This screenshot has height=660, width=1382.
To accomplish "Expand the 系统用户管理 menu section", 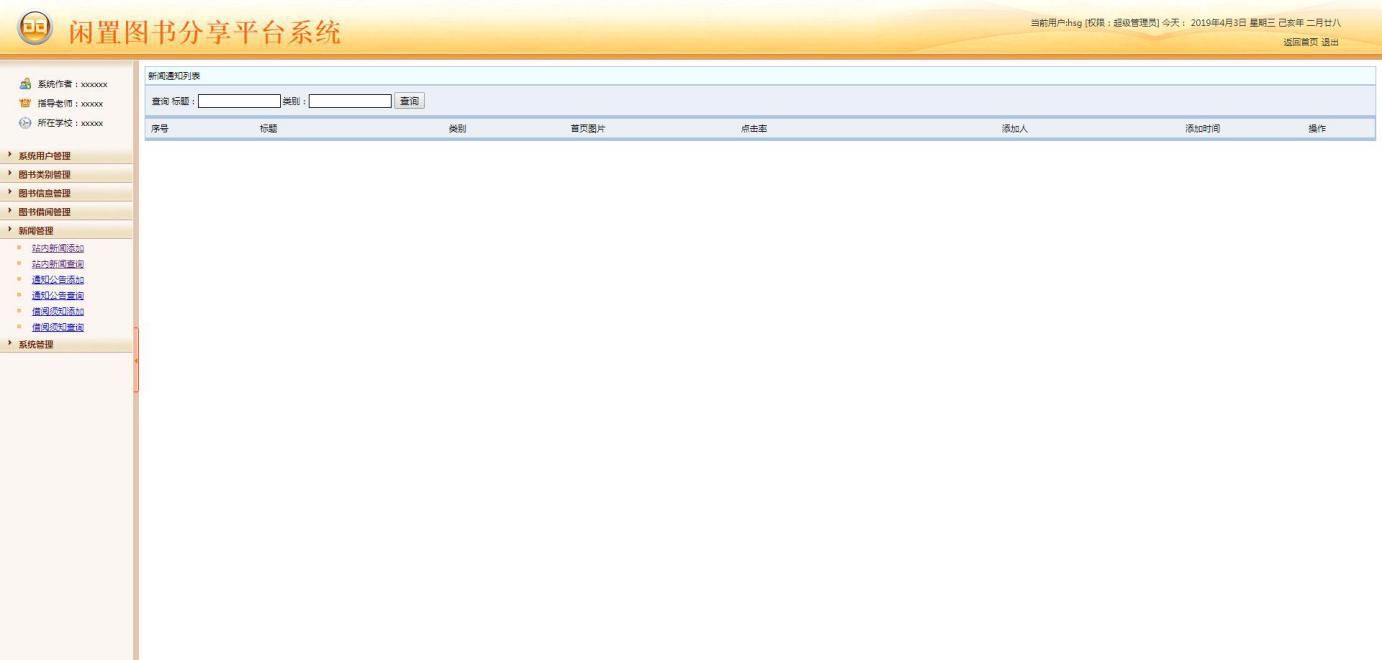I will click(x=66, y=156).
